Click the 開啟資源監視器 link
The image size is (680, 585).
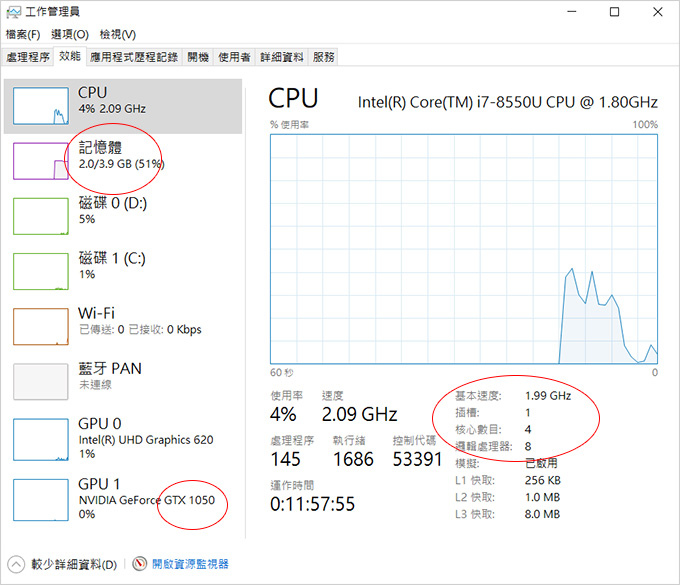coord(190,564)
